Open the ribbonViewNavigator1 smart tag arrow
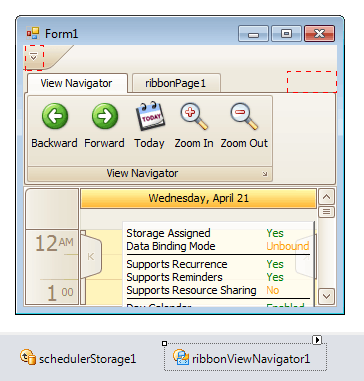 (x=317, y=340)
